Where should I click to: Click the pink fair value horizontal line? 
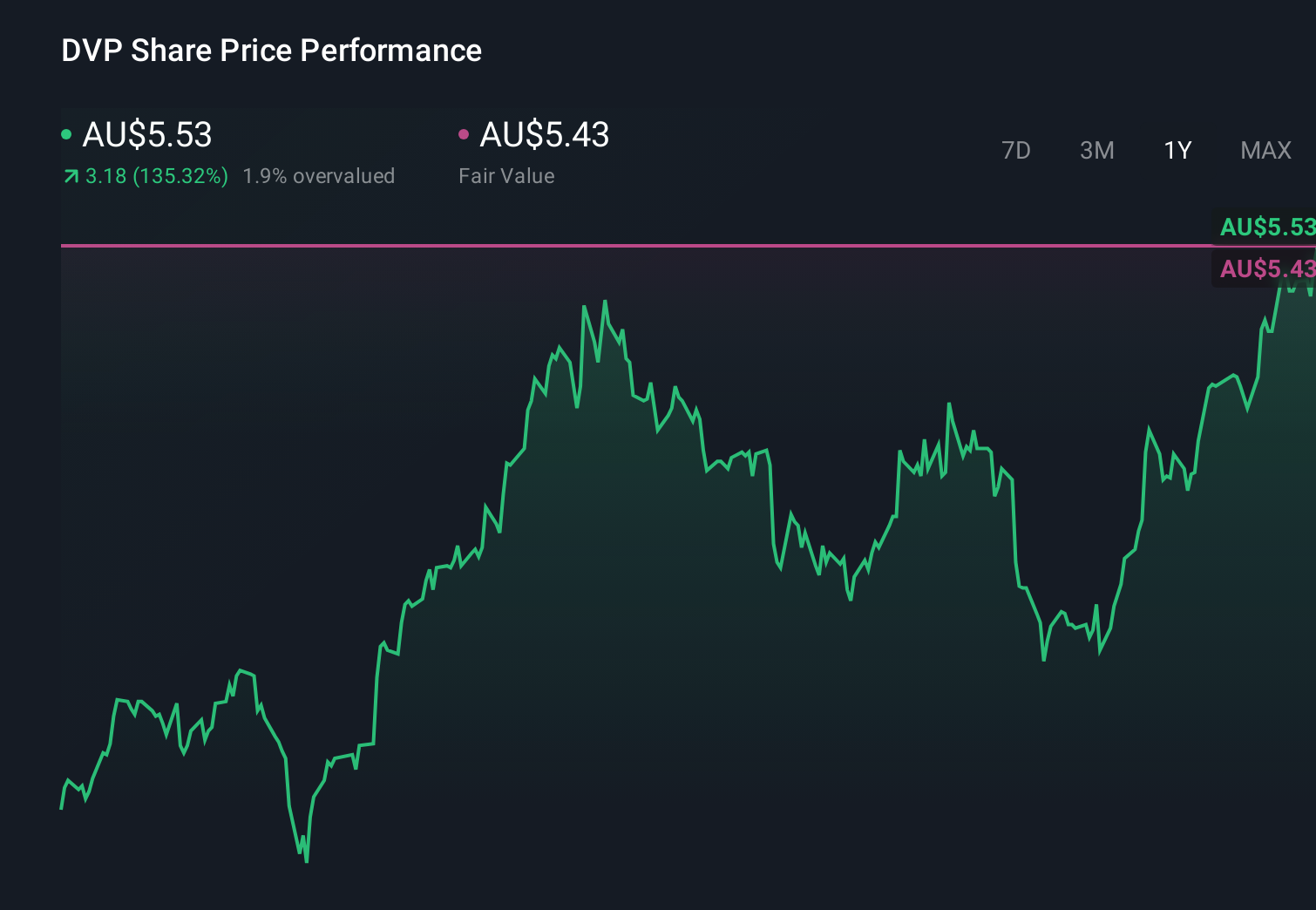coord(610,246)
